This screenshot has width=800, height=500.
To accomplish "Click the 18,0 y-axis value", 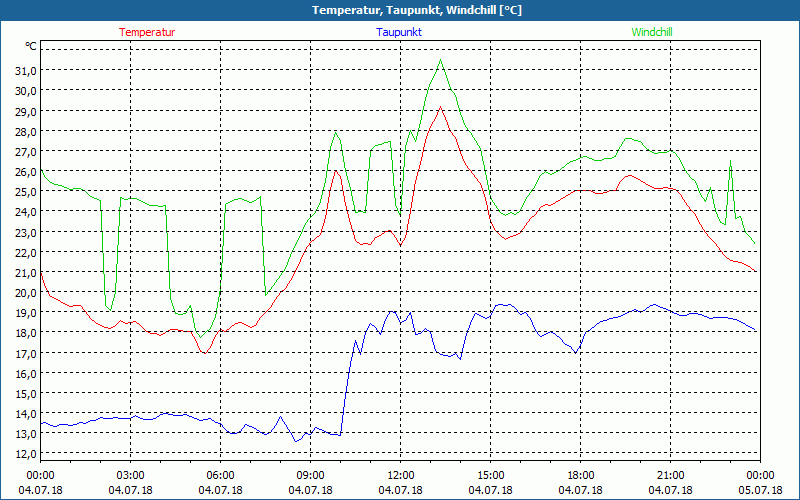I will point(26,333).
